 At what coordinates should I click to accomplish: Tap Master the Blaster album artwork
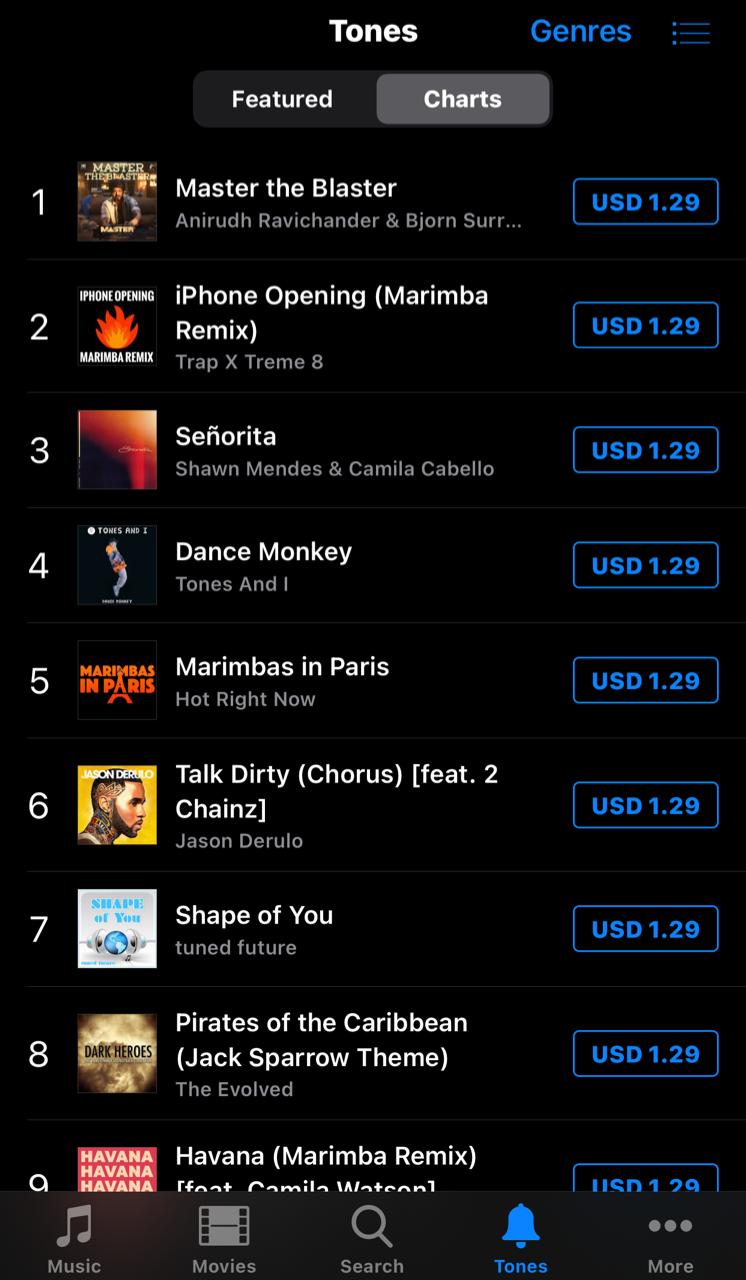click(117, 202)
